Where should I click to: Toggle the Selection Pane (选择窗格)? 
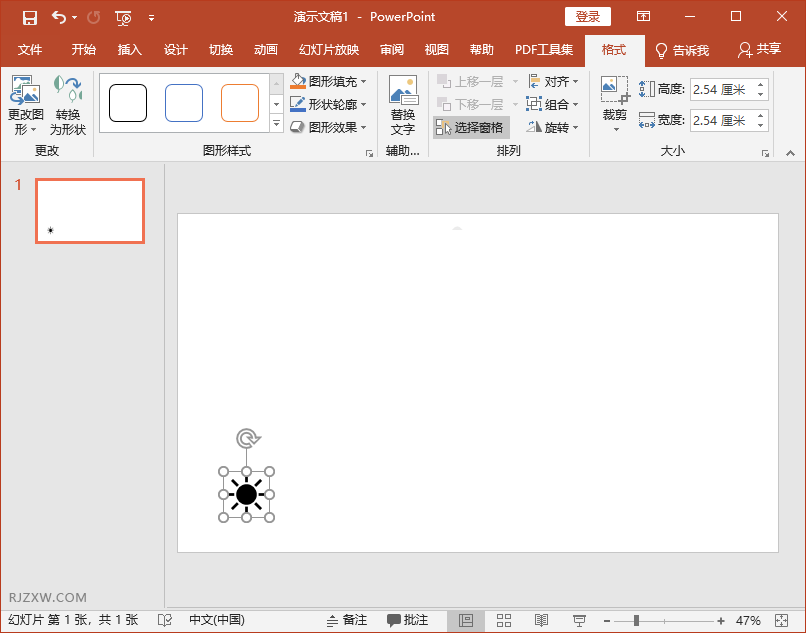tap(471, 127)
